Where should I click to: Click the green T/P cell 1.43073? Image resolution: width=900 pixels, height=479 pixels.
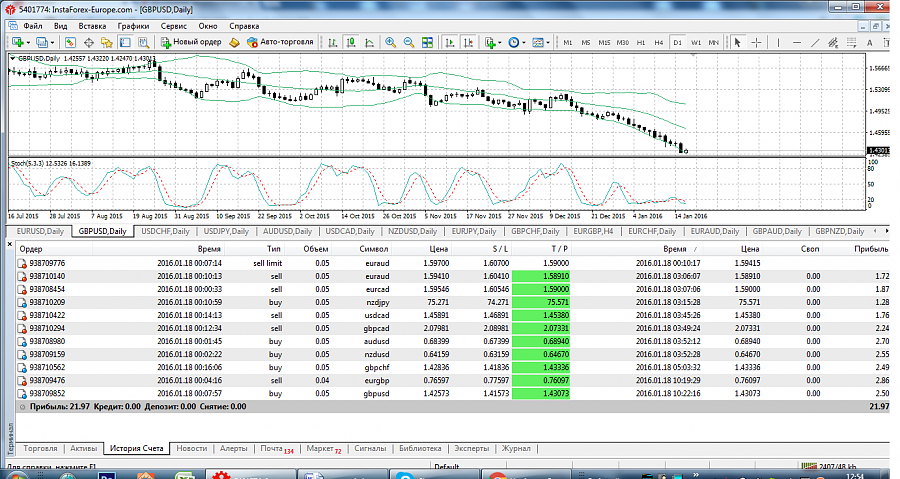(541, 394)
